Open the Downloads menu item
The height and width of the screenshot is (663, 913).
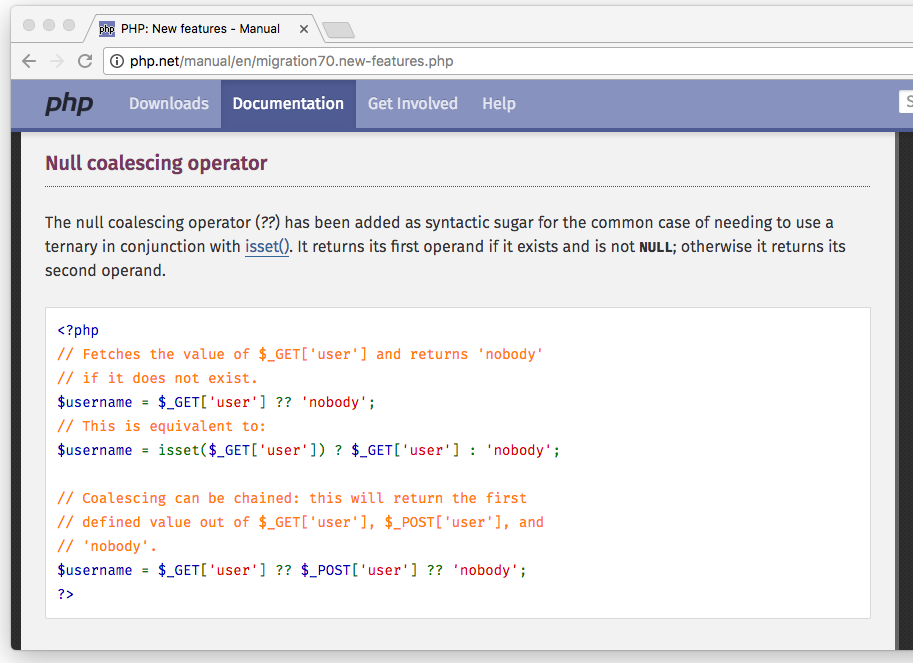pos(169,104)
